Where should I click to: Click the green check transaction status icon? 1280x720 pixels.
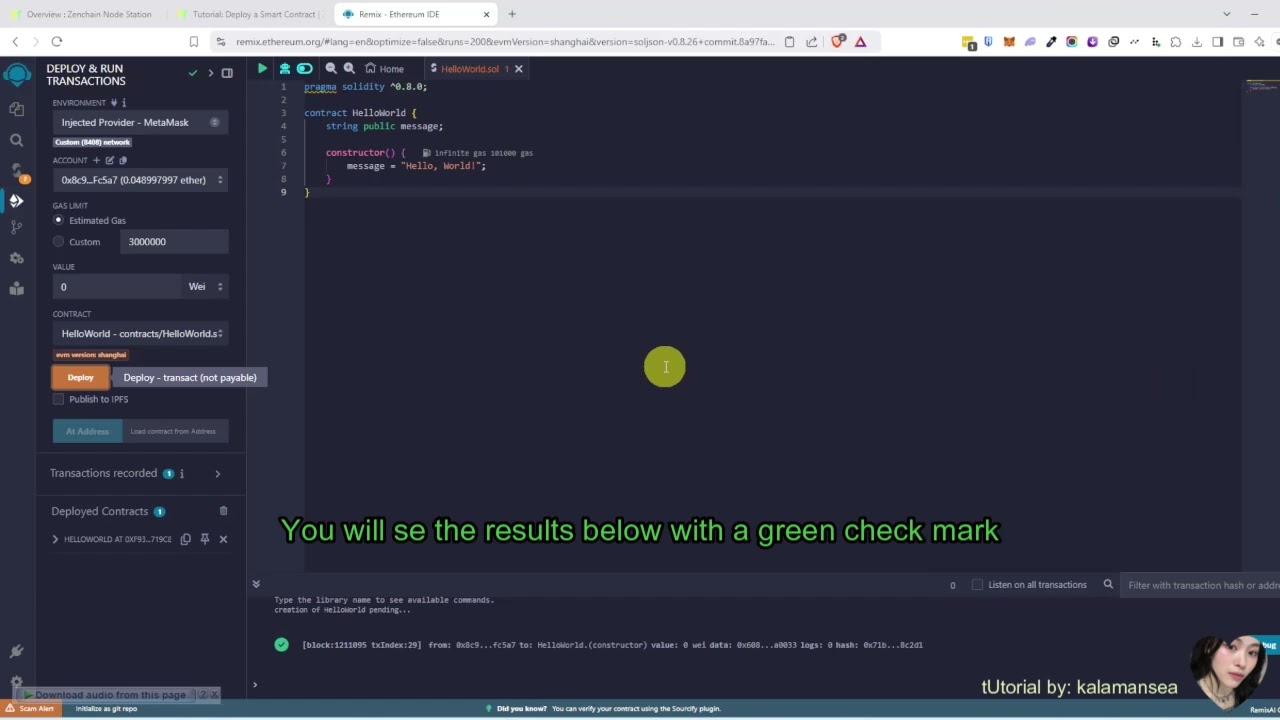pyautogui.click(x=282, y=645)
